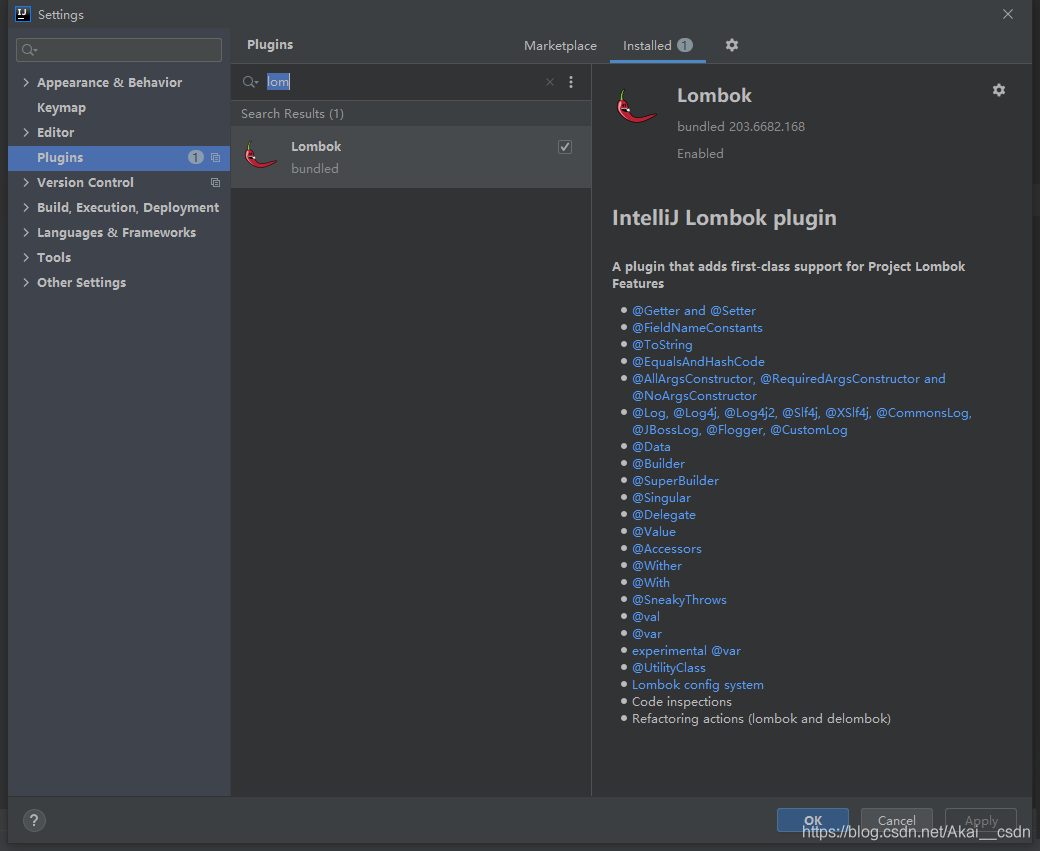The image size is (1040, 851).
Task: Open the @UtilityClass link
Action: click(669, 668)
